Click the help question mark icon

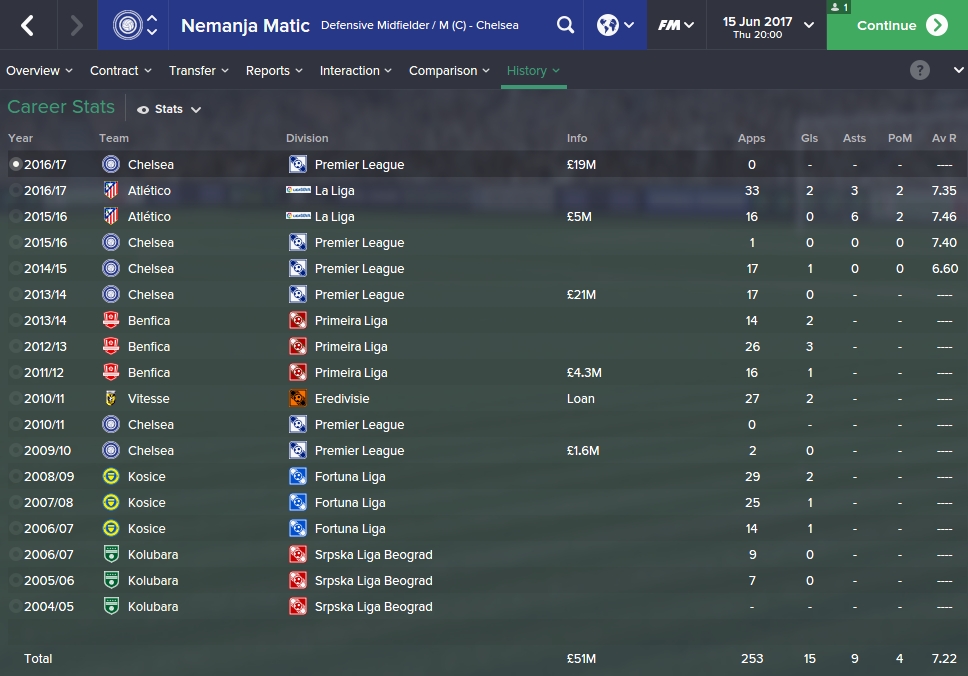pyautogui.click(x=920, y=70)
